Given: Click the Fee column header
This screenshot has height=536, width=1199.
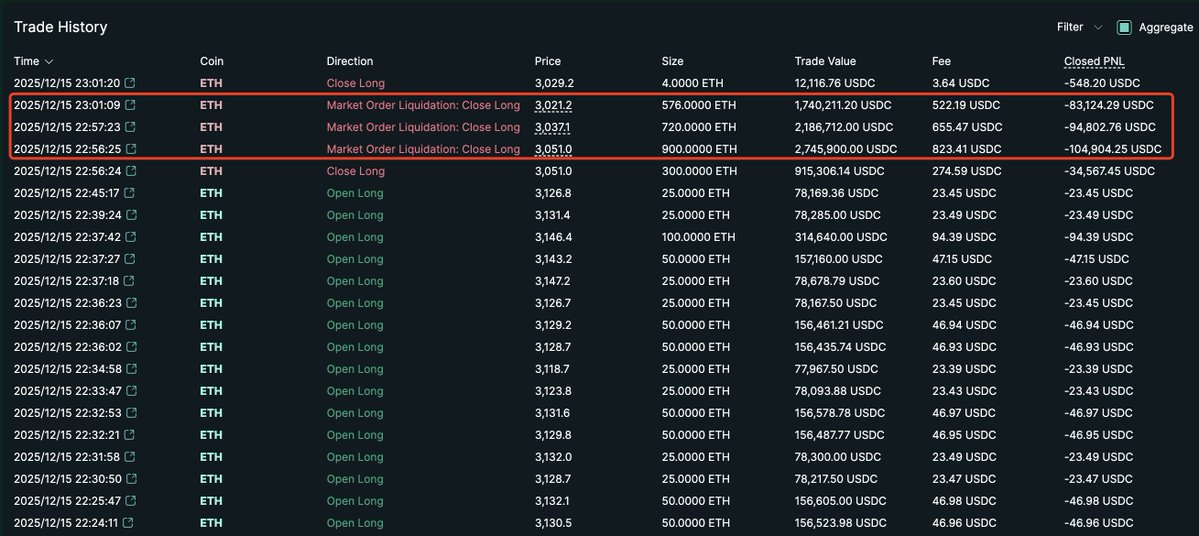Looking at the screenshot, I should tap(941, 62).
